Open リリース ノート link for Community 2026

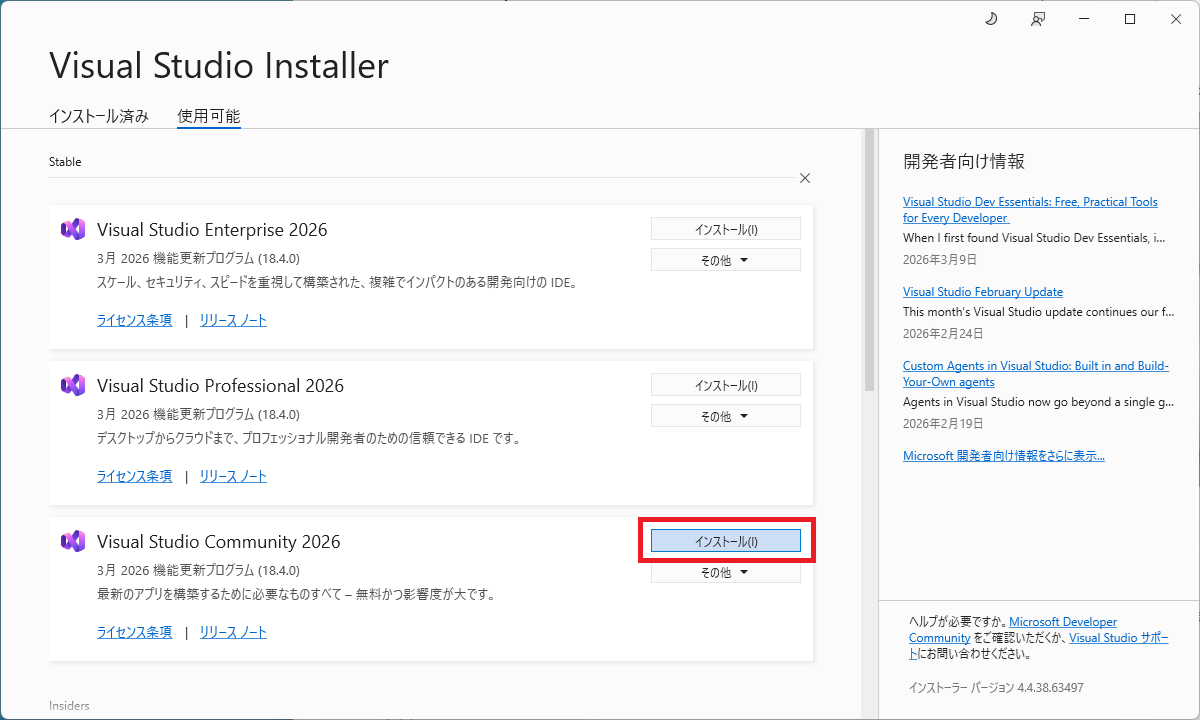coord(233,632)
